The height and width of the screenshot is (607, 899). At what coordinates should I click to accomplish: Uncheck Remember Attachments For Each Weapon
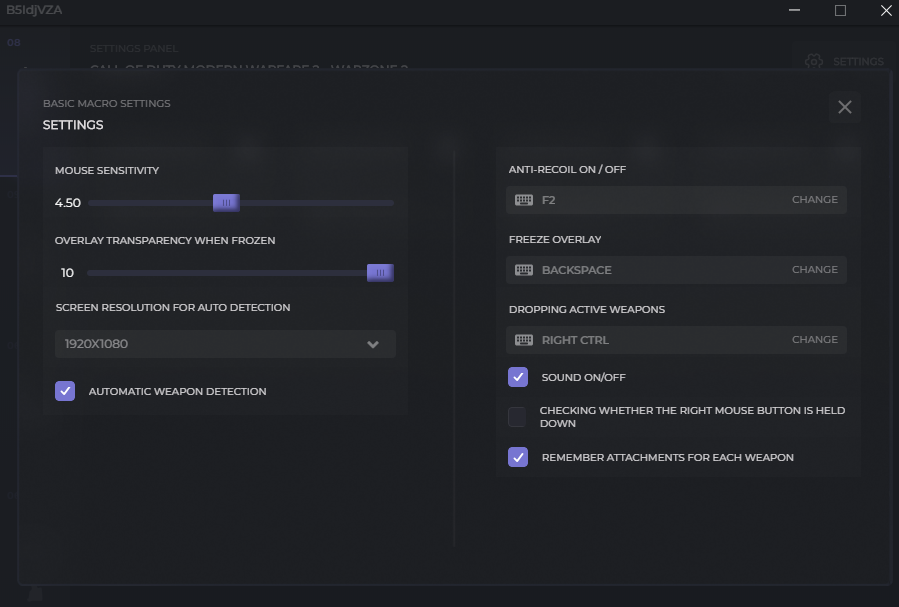tap(518, 457)
